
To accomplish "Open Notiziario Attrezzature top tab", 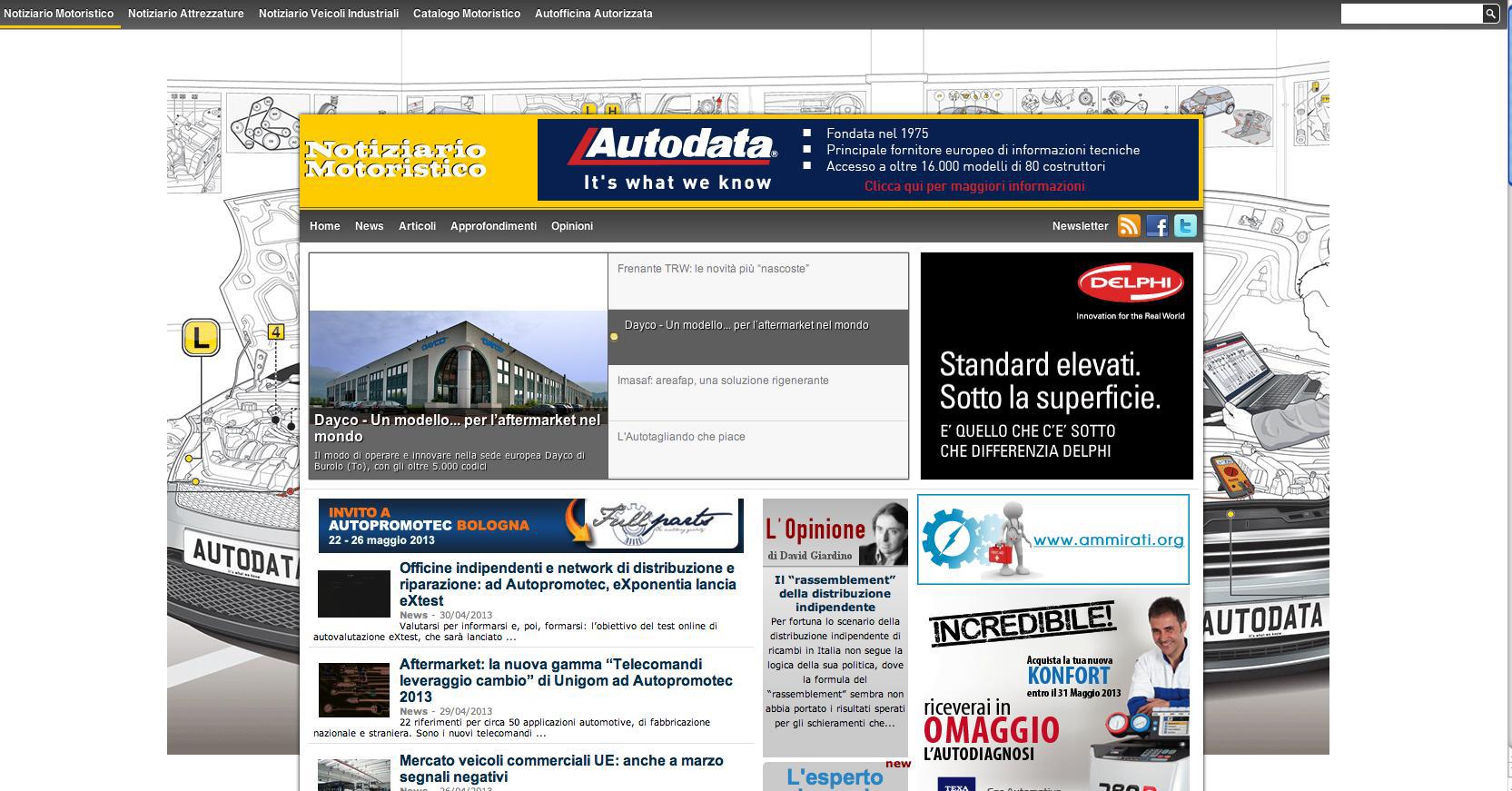I will 186,14.
